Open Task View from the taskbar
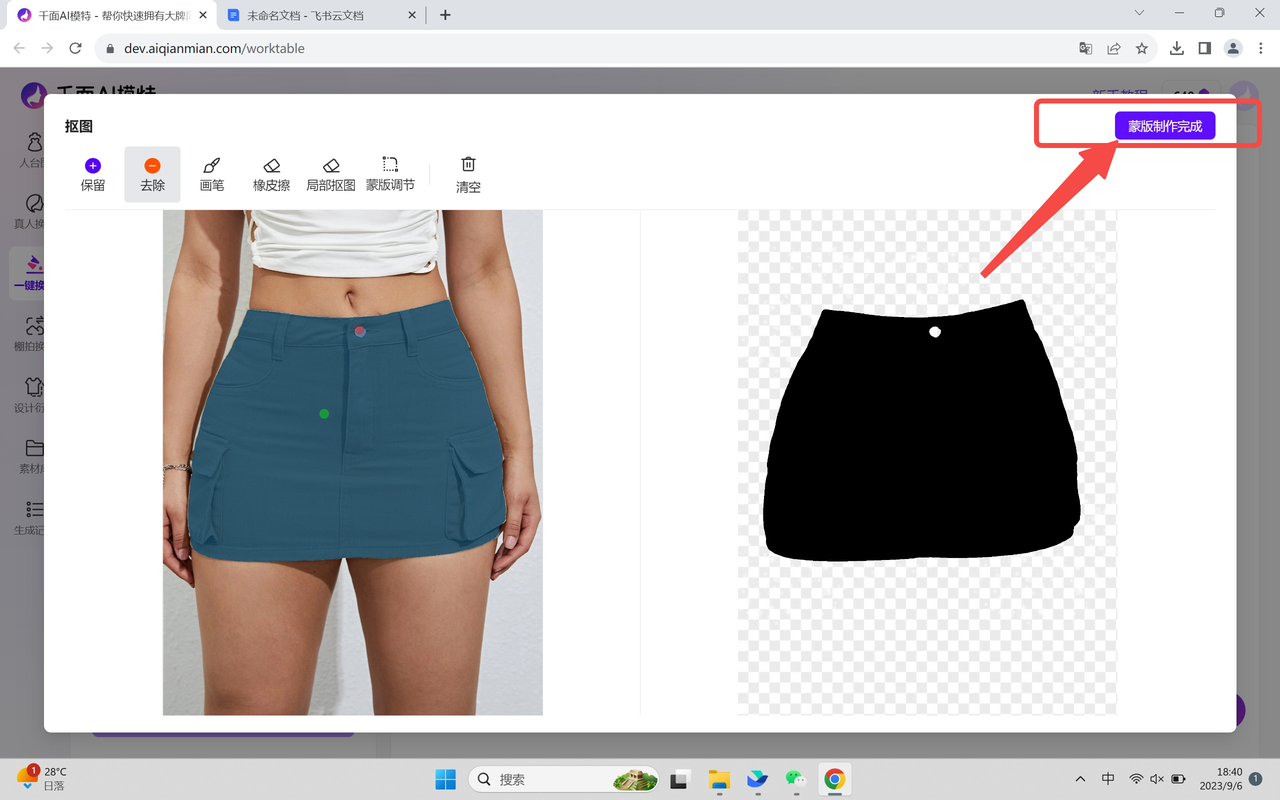This screenshot has height=800, width=1280. click(x=680, y=779)
